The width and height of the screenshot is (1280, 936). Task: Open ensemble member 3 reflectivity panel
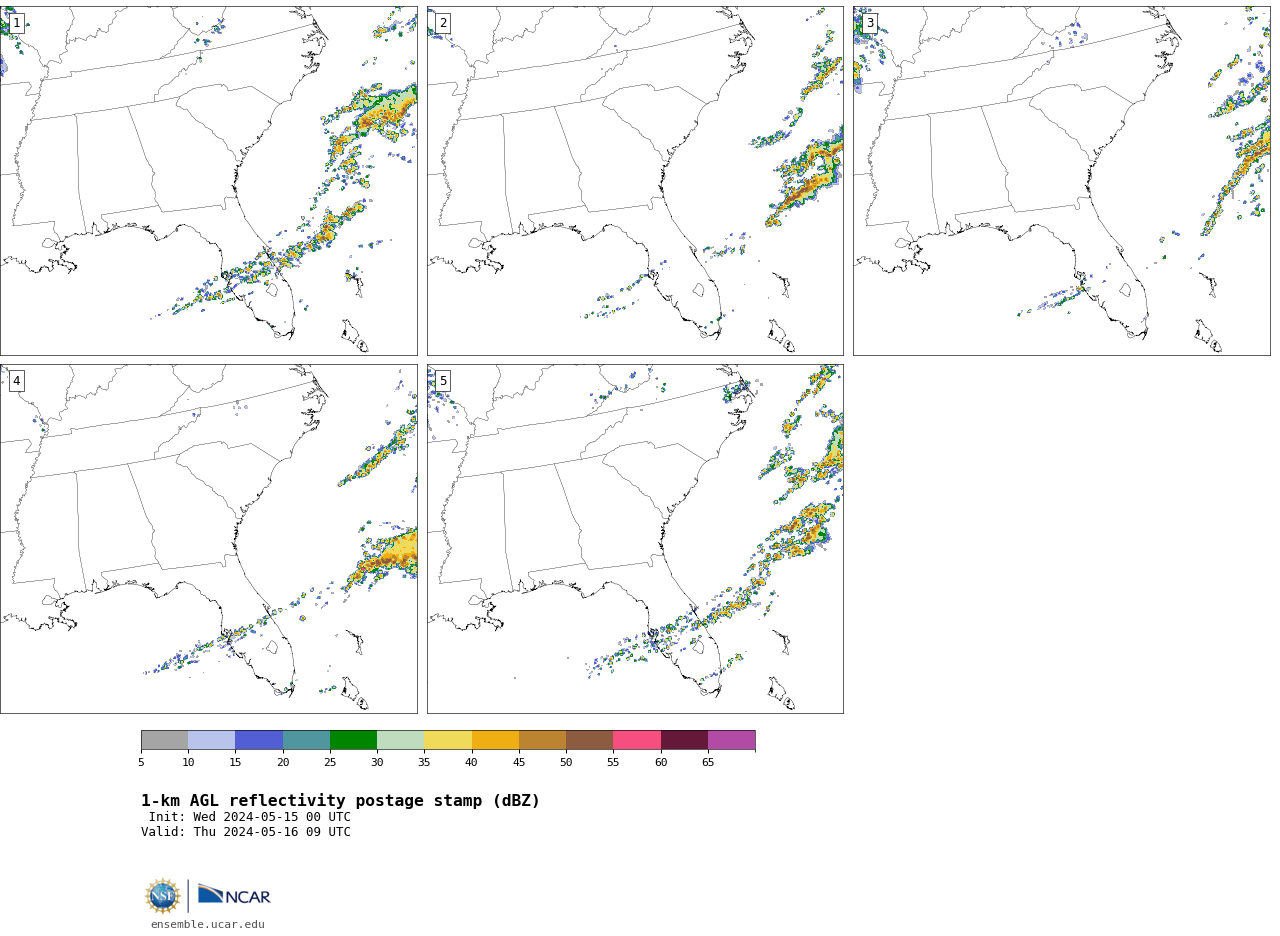(x=1062, y=181)
